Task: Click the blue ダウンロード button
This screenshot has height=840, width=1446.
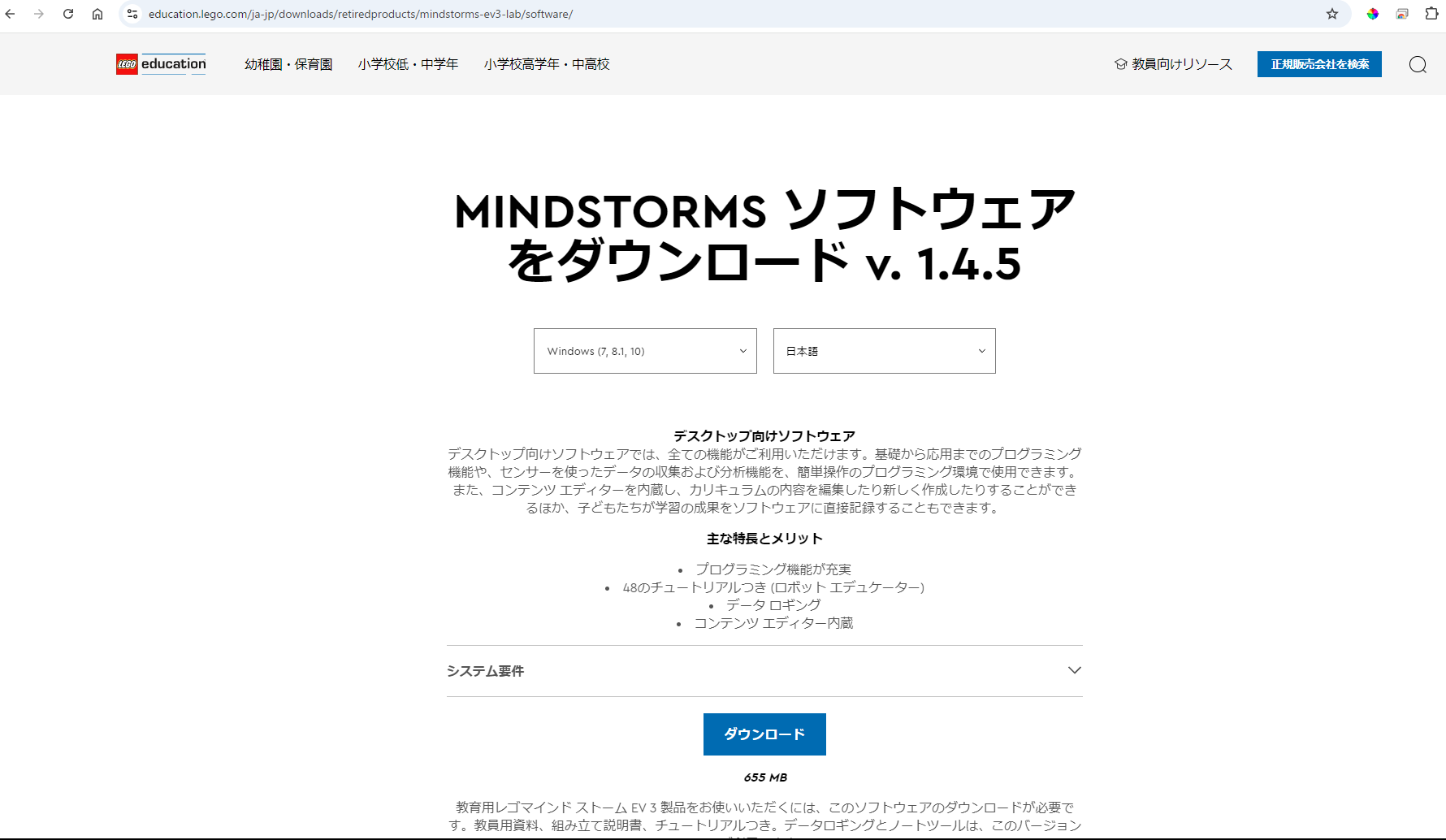Action: pos(764,734)
